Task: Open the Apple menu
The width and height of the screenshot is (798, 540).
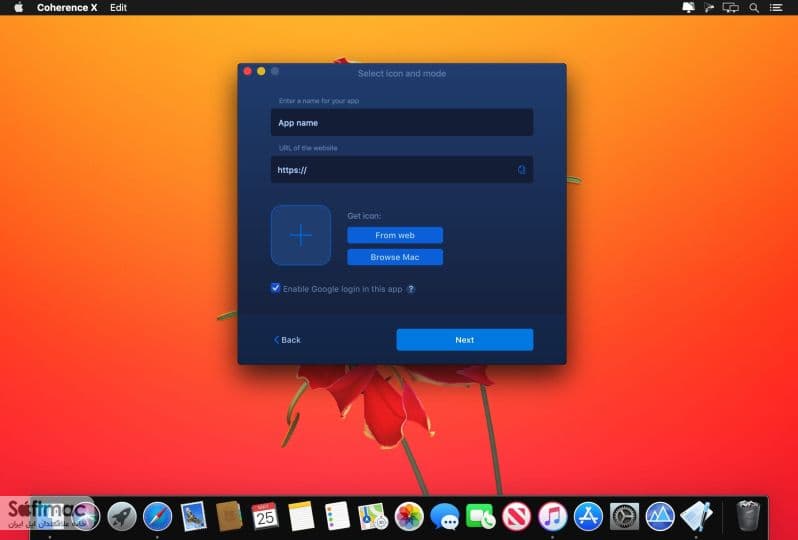Action: [19, 7]
